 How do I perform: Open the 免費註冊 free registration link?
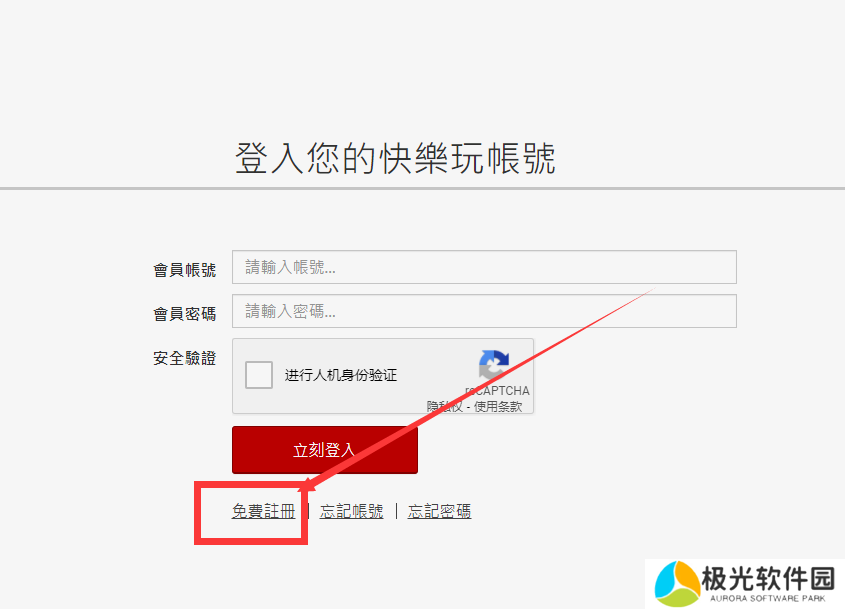tap(264, 511)
